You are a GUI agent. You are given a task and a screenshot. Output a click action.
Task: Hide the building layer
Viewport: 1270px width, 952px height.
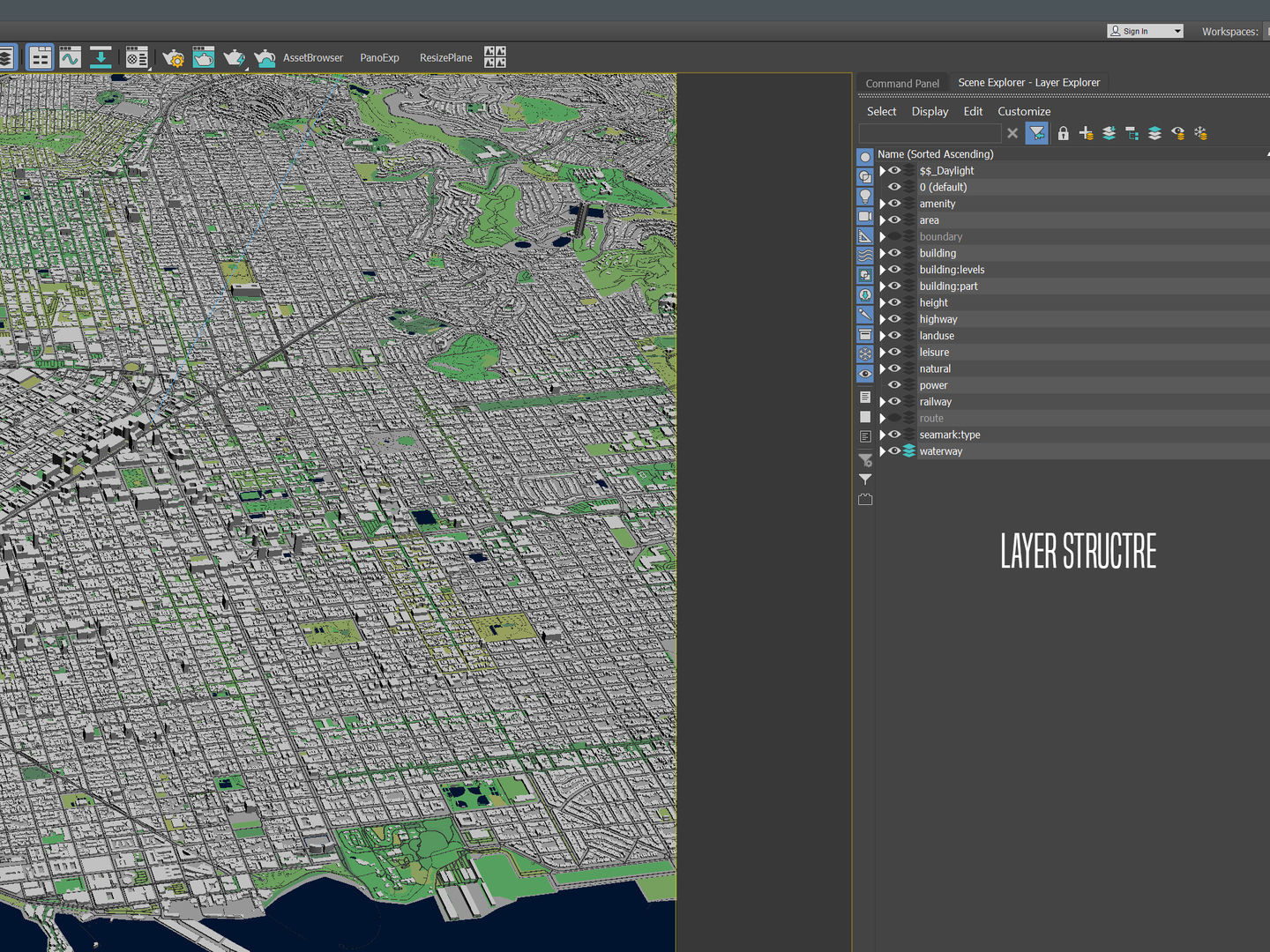click(x=894, y=253)
